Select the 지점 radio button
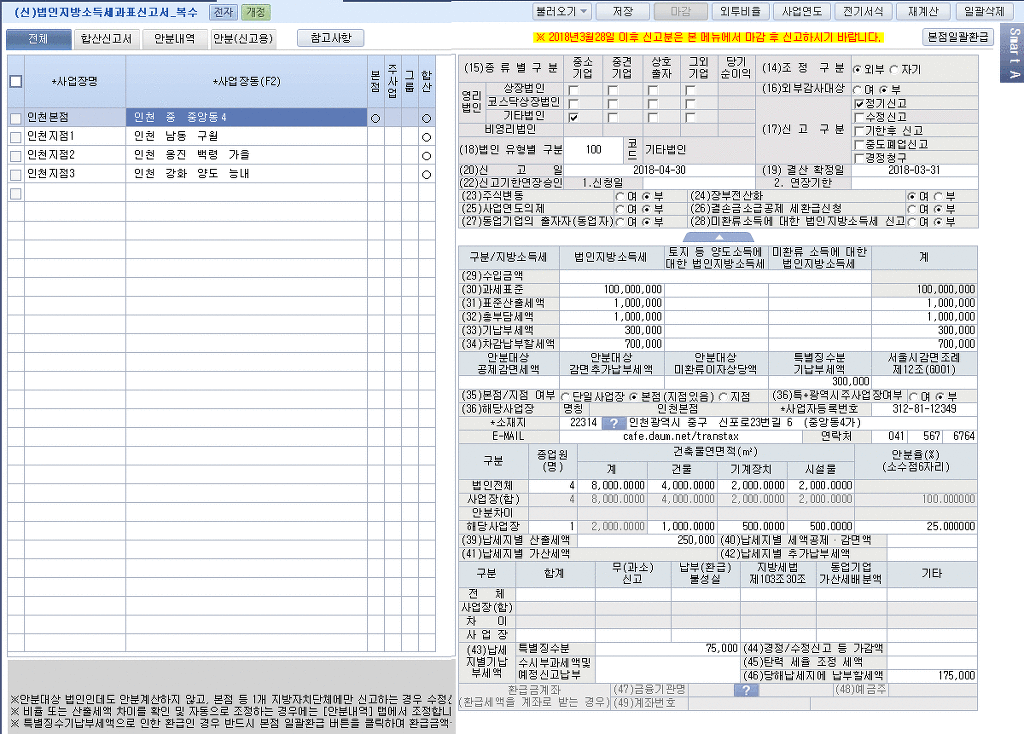 pyautogui.click(x=723, y=396)
